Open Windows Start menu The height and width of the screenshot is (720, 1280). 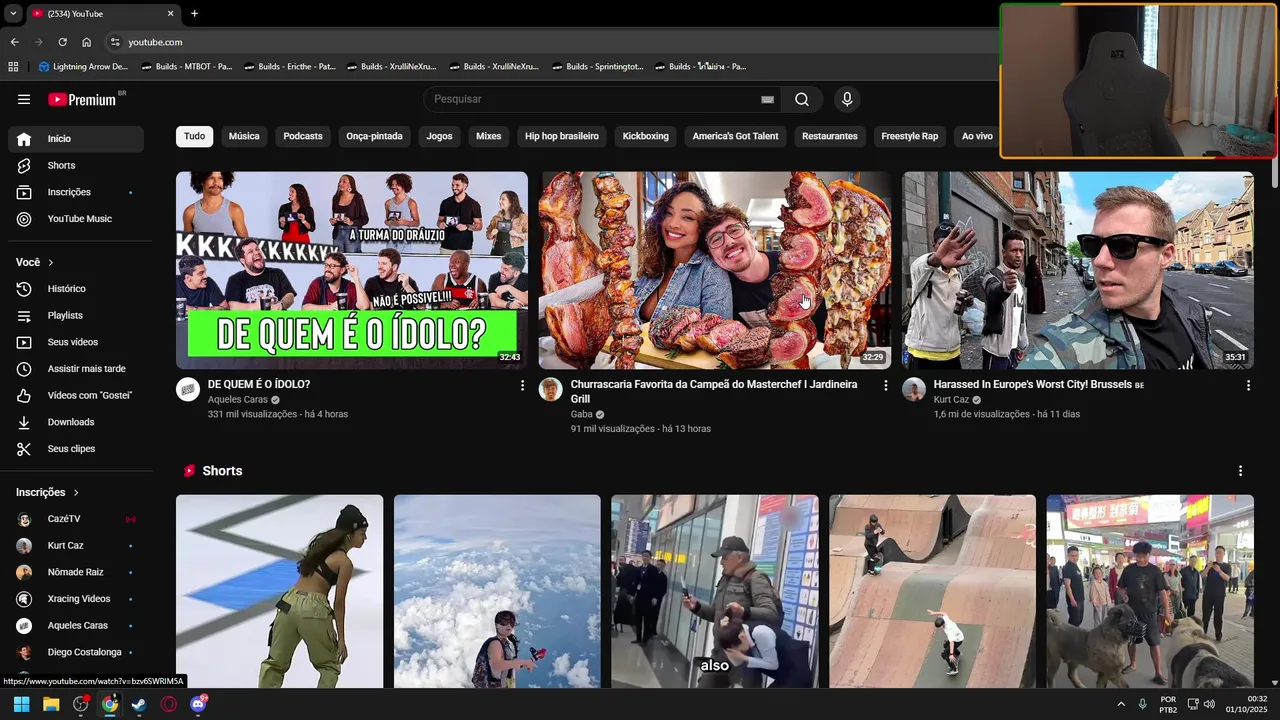21,704
